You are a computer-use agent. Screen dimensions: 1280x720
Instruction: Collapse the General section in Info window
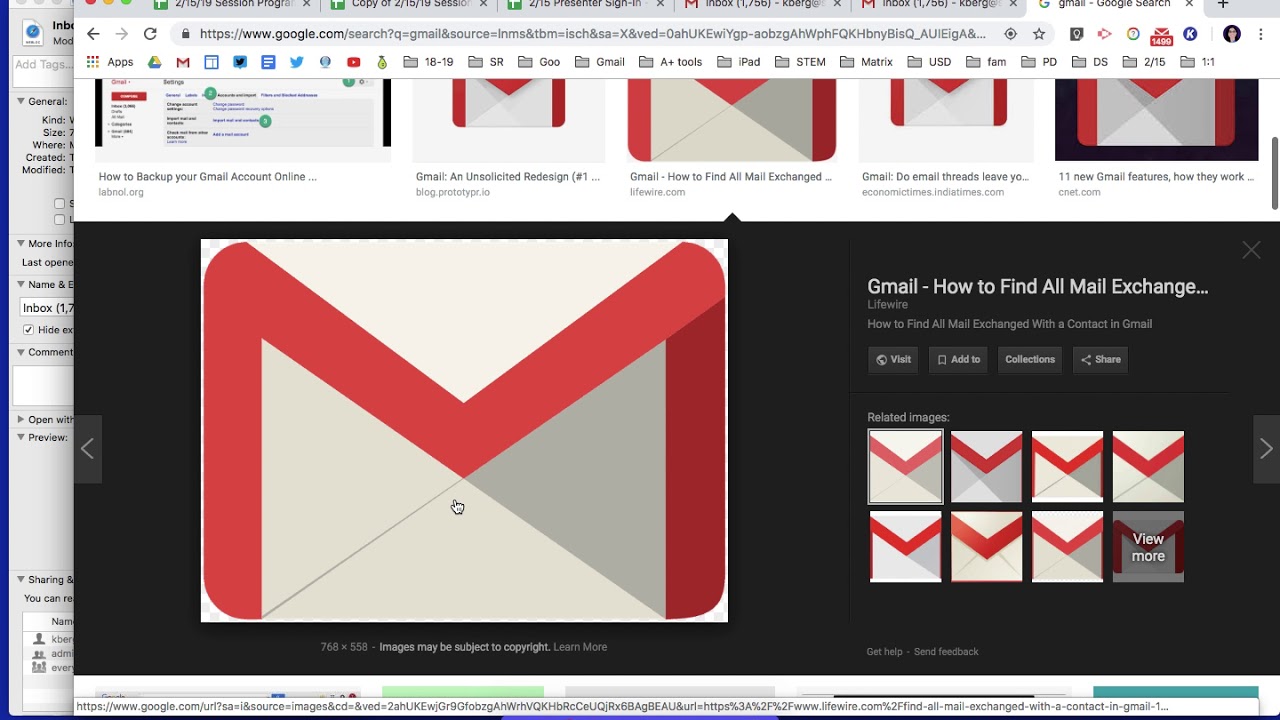click(x=20, y=101)
